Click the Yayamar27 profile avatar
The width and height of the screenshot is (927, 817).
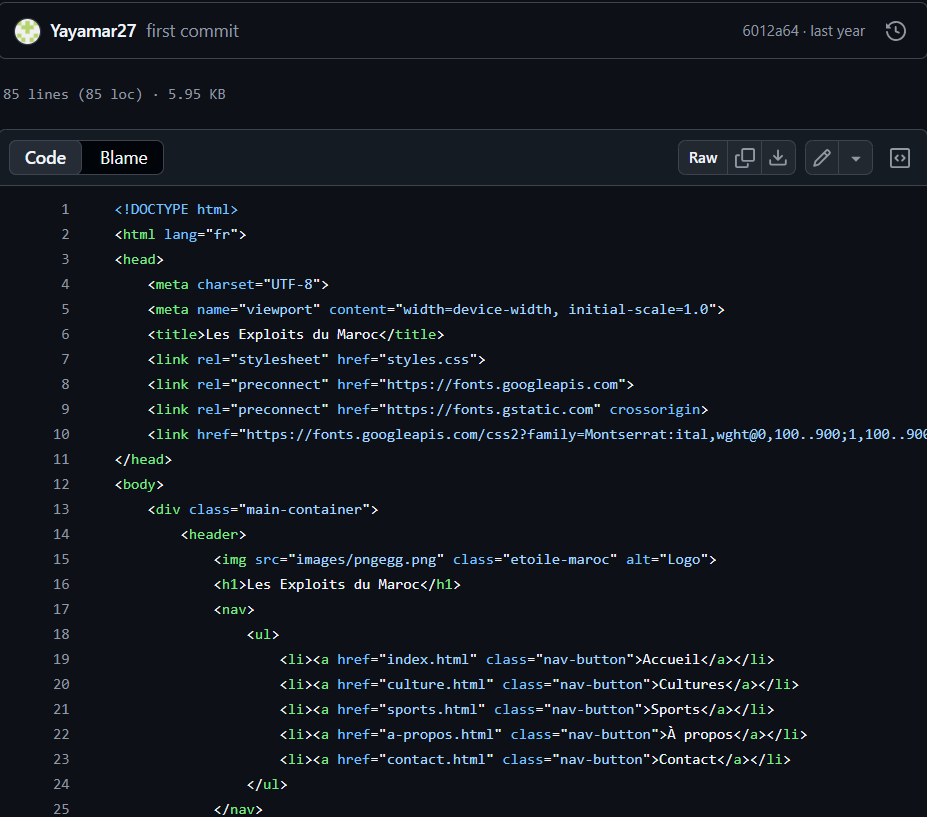coord(27,31)
